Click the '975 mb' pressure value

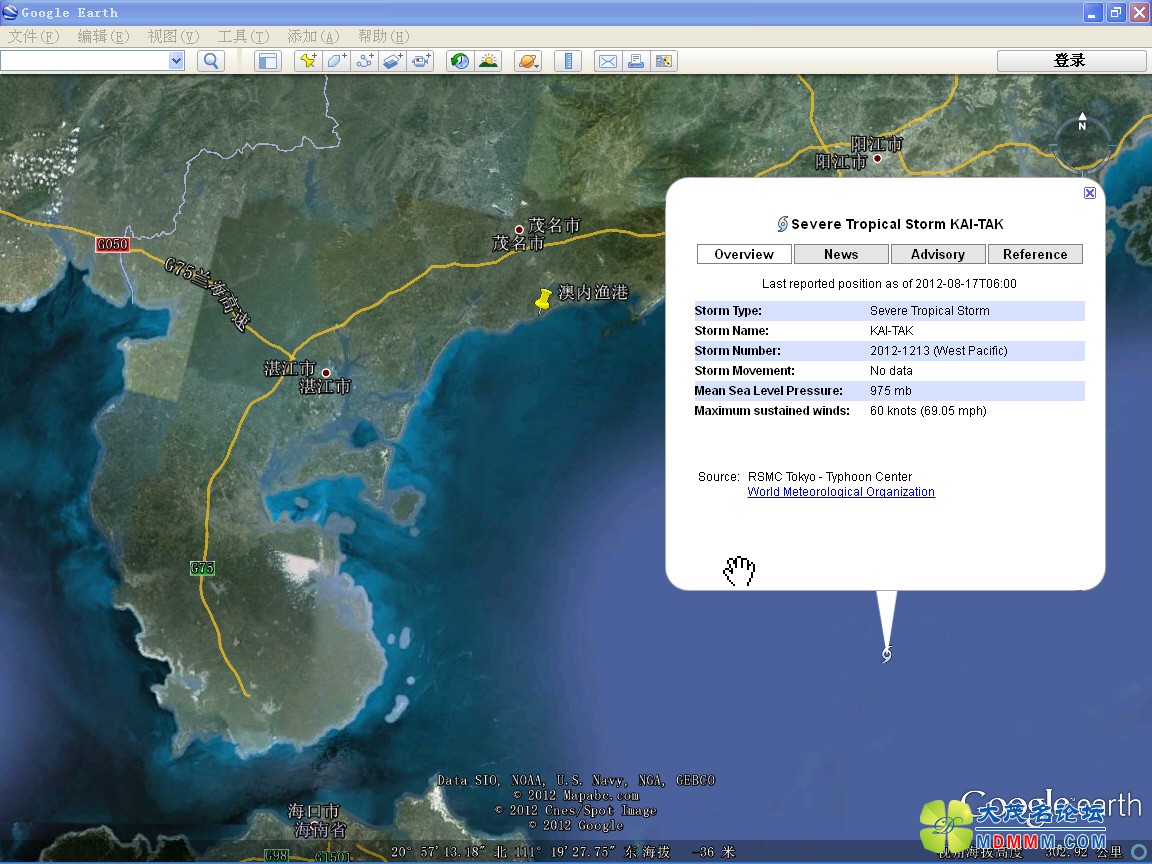click(x=890, y=391)
